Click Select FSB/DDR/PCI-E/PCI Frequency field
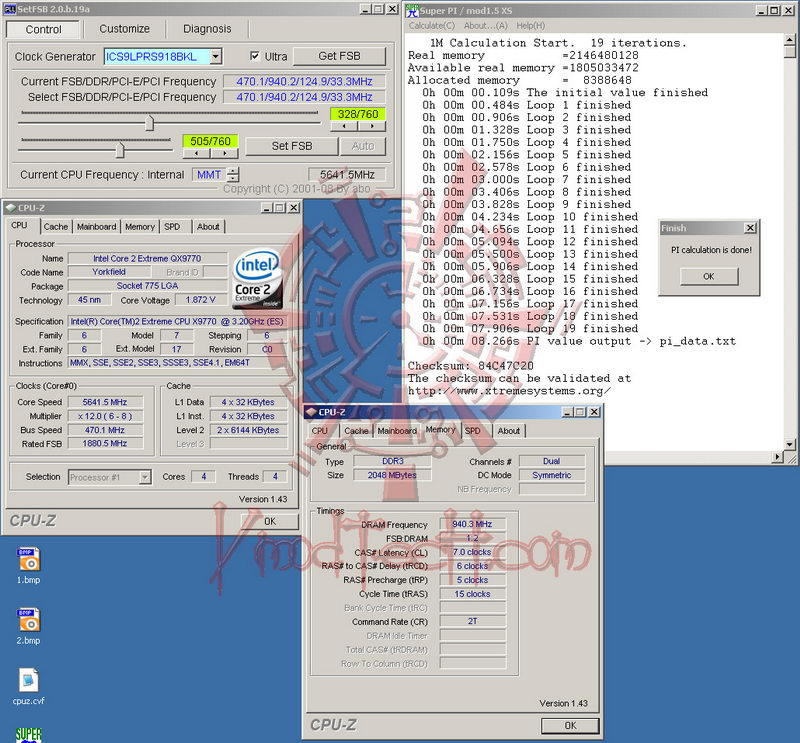Screen dimensions: 800x743 304,97
